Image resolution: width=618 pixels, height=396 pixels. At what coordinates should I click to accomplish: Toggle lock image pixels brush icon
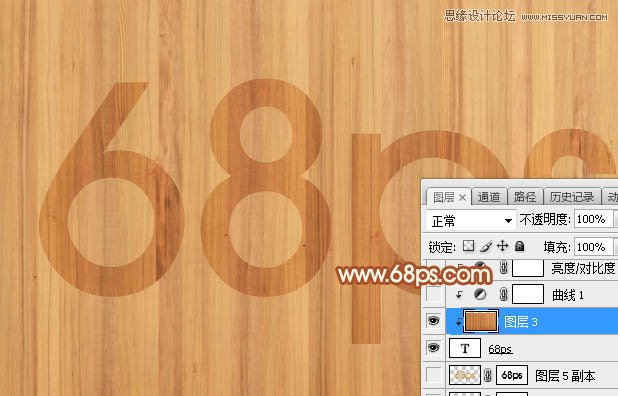click(486, 247)
